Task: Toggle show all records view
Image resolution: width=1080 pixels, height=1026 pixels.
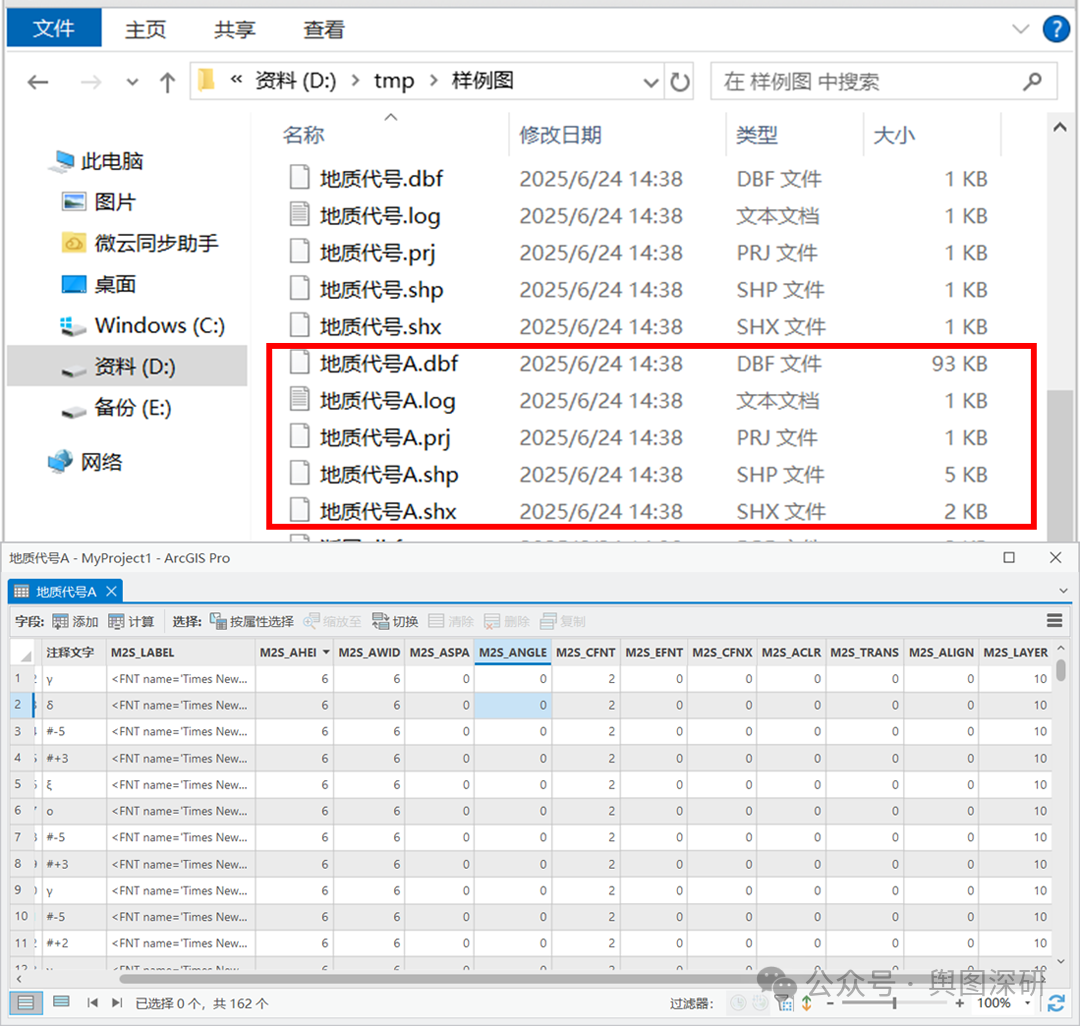Action: (x=26, y=1003)
